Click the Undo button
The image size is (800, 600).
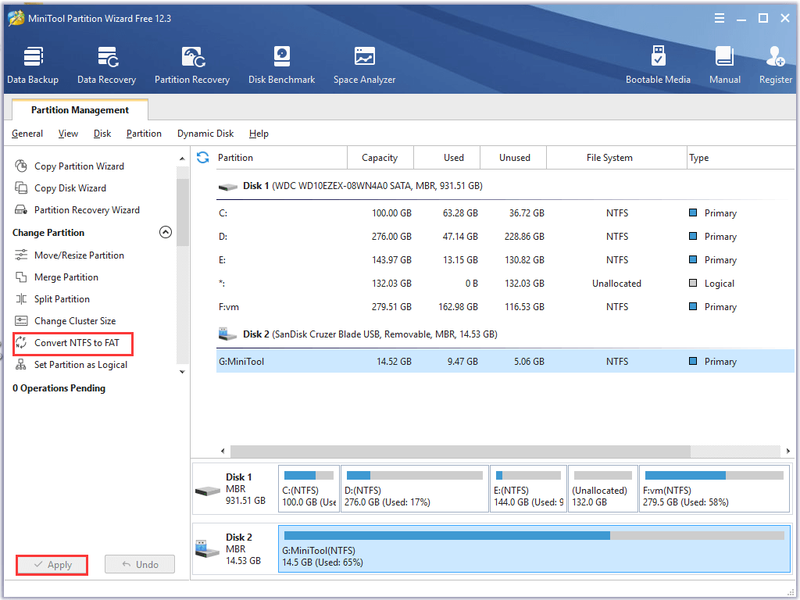(x=140, y=564)
